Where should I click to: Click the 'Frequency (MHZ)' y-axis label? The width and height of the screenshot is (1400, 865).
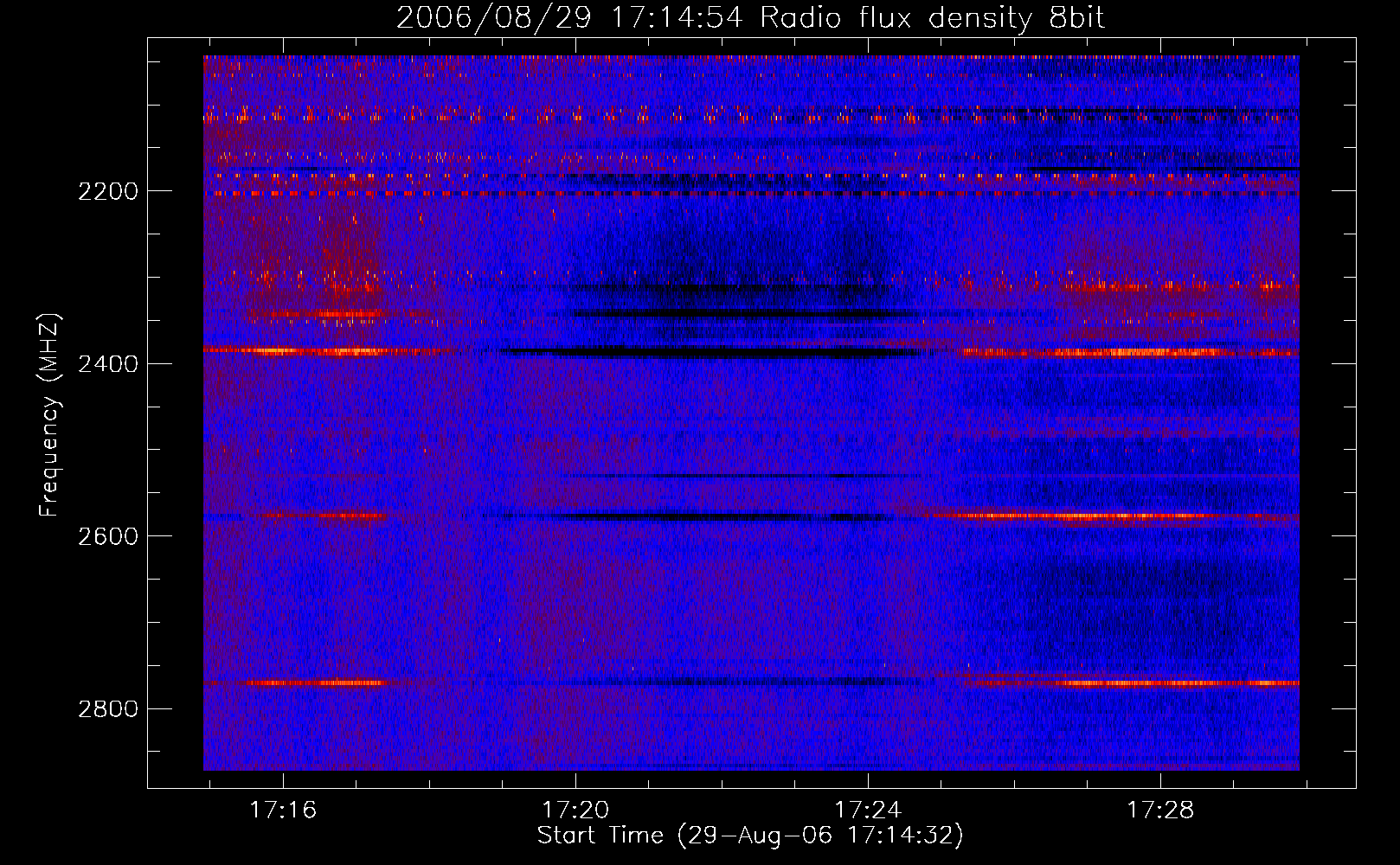48,415
